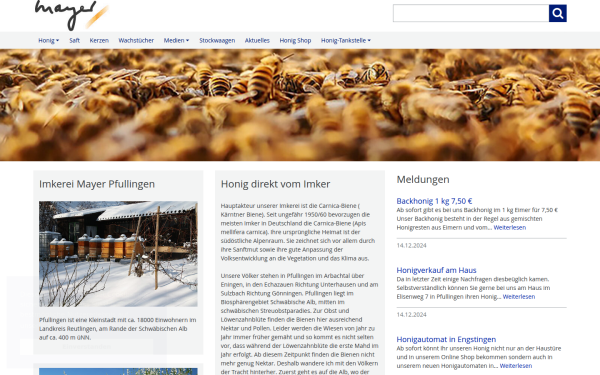
Task: Click the Mayer logo in header
Action: (x=72, y=15)
